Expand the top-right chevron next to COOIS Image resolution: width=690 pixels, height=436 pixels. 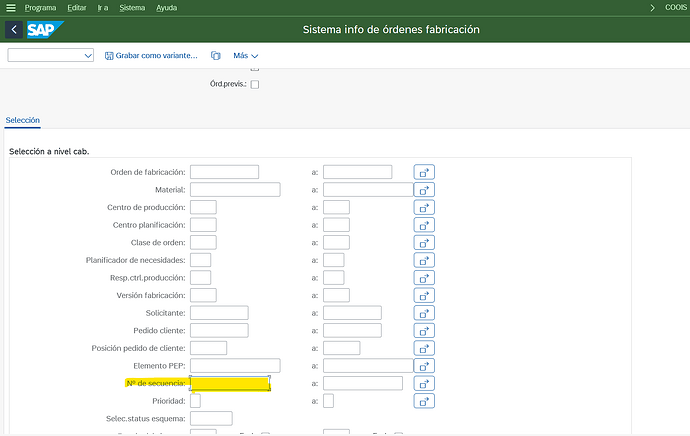point(653,7)
